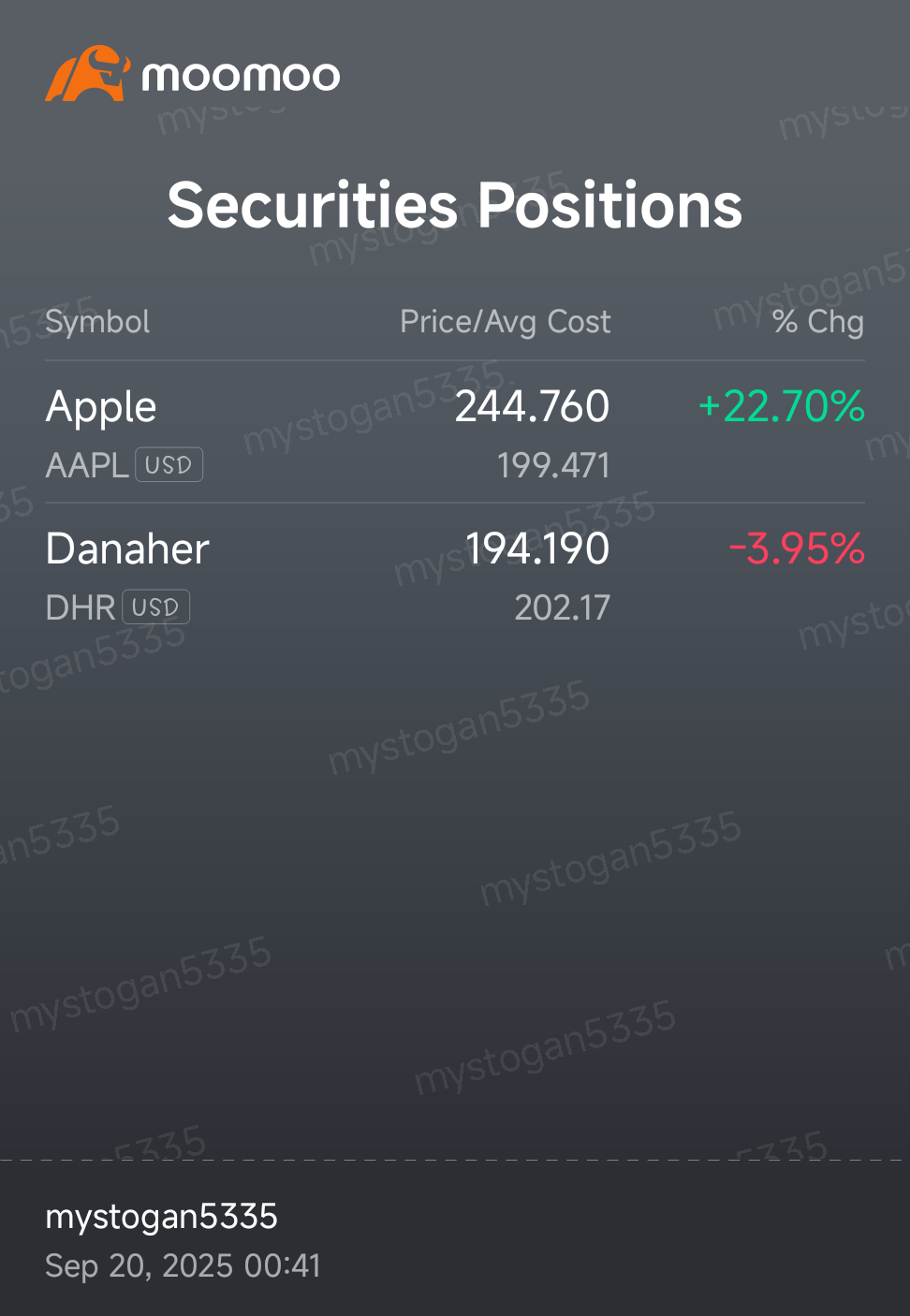Click the USD badge beside DHR
This screenshot has height=1316, width=910.
156,607
